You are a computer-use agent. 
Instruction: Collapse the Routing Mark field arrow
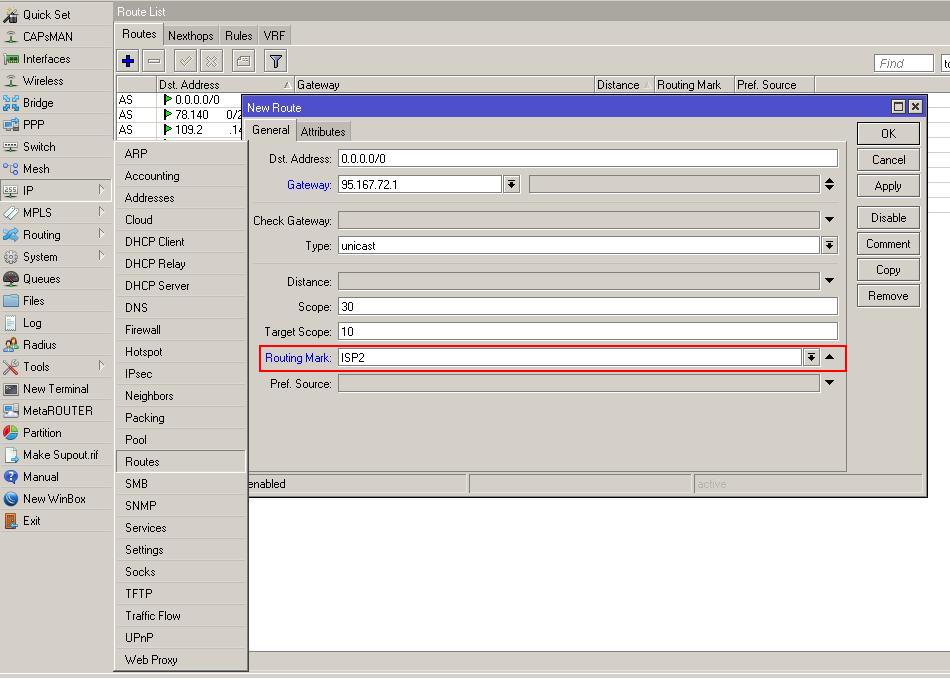(829, 358)
